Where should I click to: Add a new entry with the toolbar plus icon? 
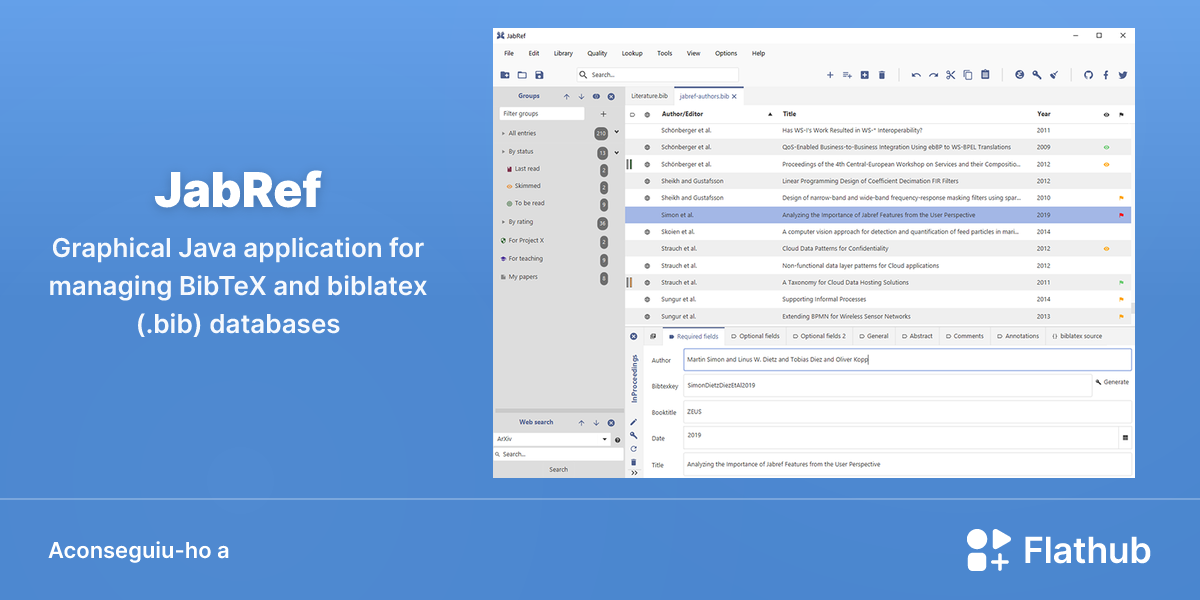[x=830, y=75]
